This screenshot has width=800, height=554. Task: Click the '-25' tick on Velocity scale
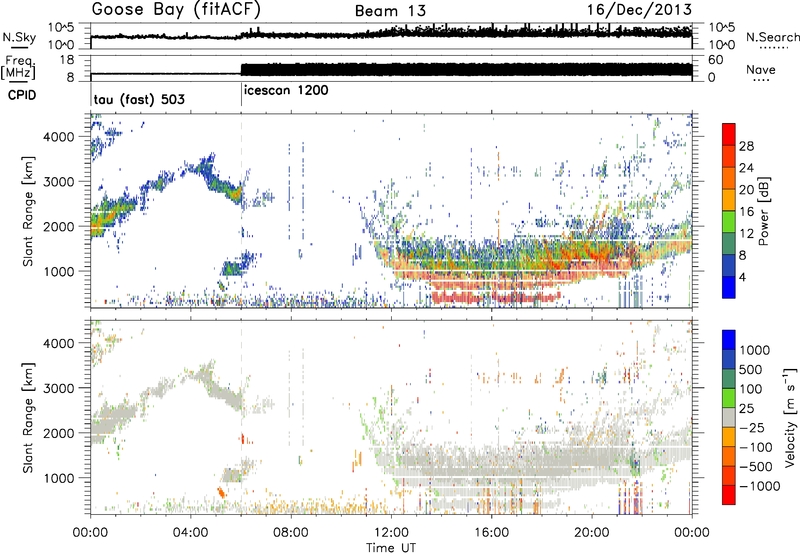point(753,427)
